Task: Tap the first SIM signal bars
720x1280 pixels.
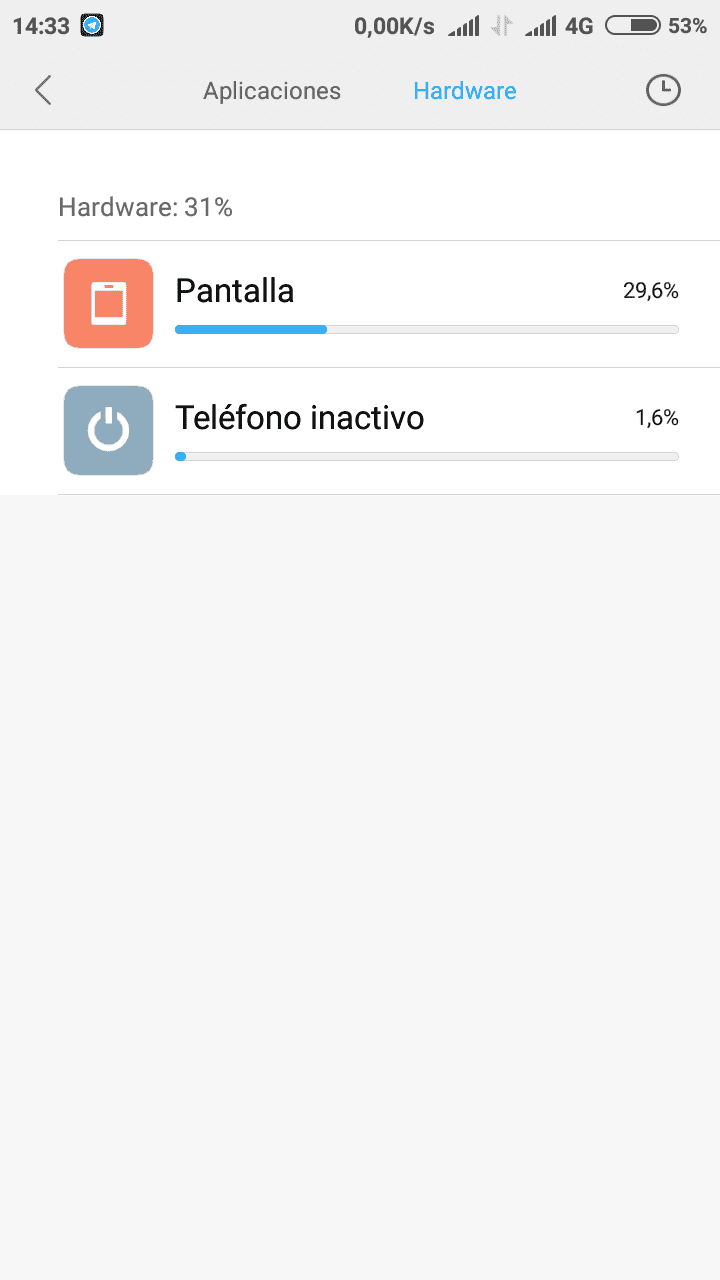Action: click(x=464, y=26)
